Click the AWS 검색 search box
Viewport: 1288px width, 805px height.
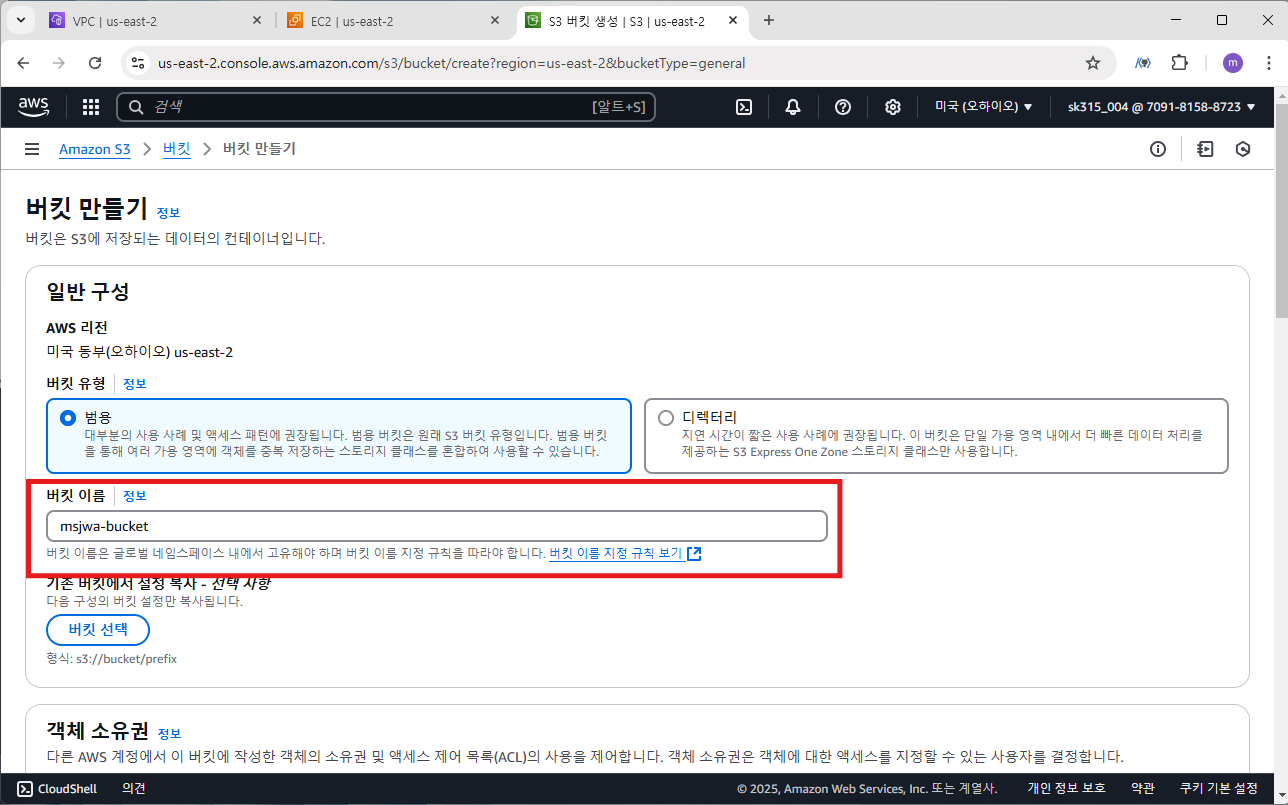pyautogui.click(x=386, y=107)
